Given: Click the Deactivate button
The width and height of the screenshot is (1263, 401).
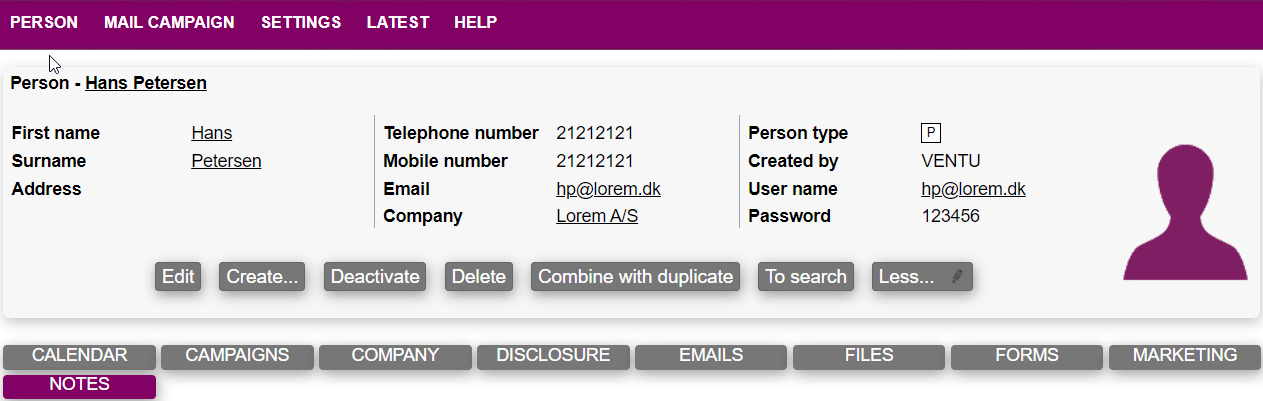Looking at the screenshot, I should (x=375, y=277).
